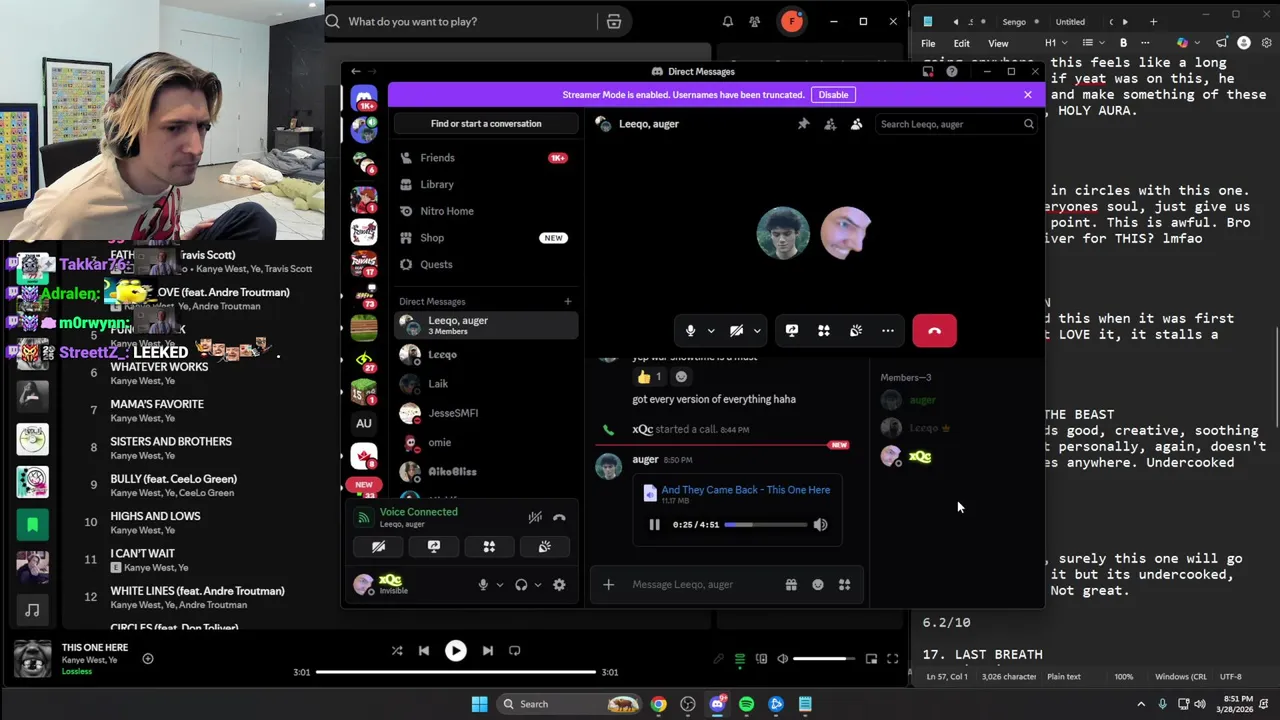Send a gift from message bar
Image resolution: width=1280 pixels, height=720 pixels.
(x=791, y=585)
